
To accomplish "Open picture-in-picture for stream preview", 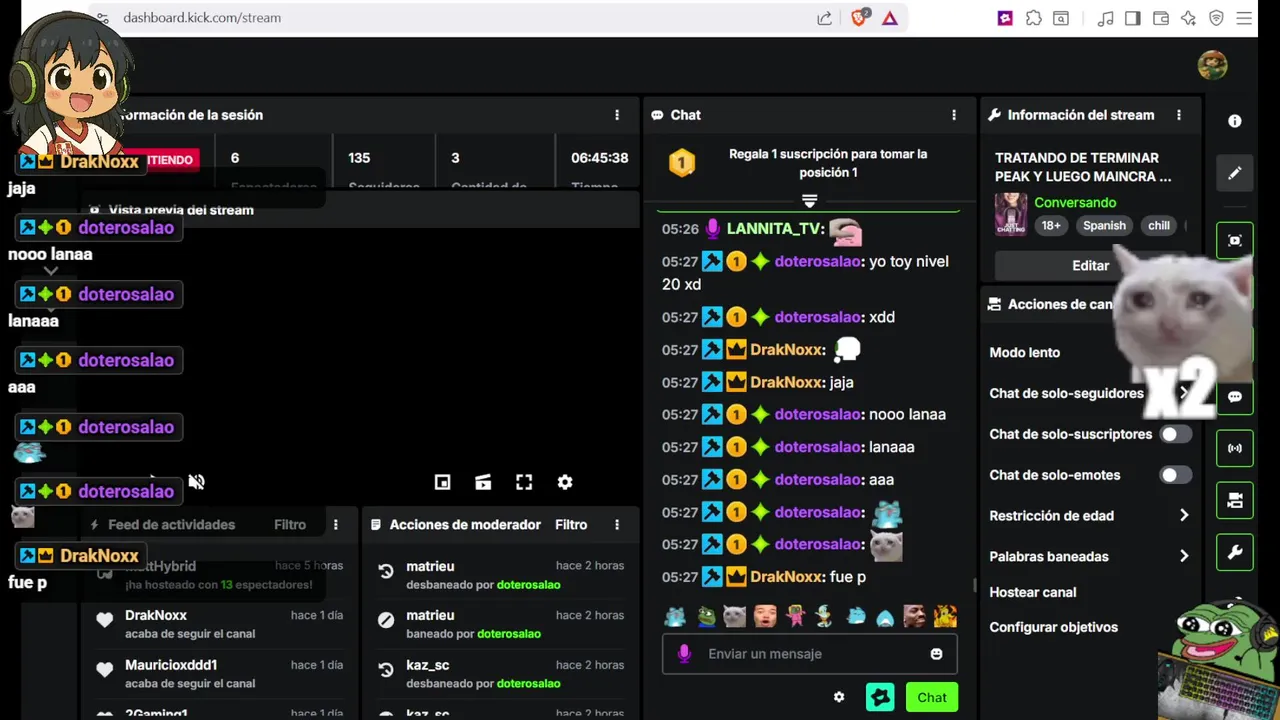I will tap(443, 482).
